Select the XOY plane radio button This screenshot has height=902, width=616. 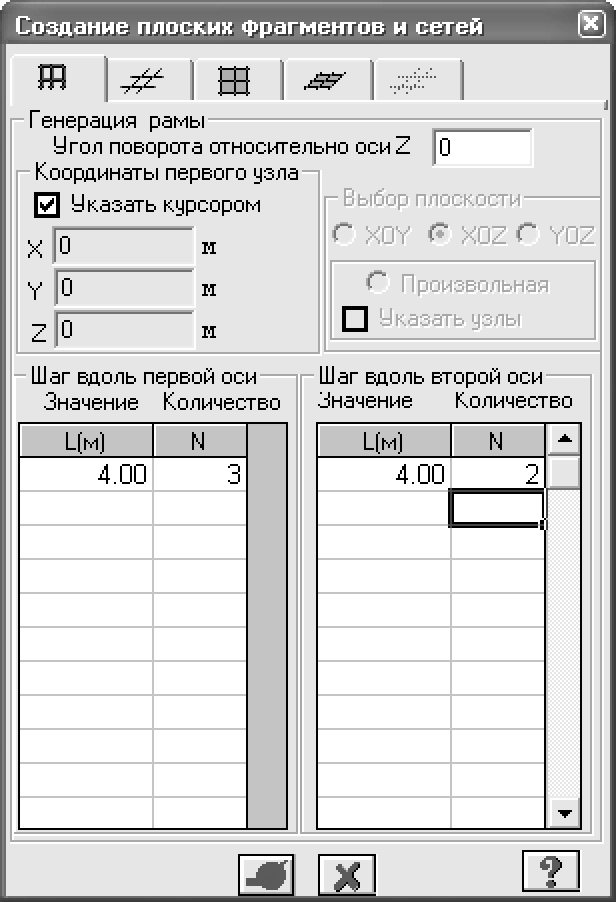coord(345,234)
